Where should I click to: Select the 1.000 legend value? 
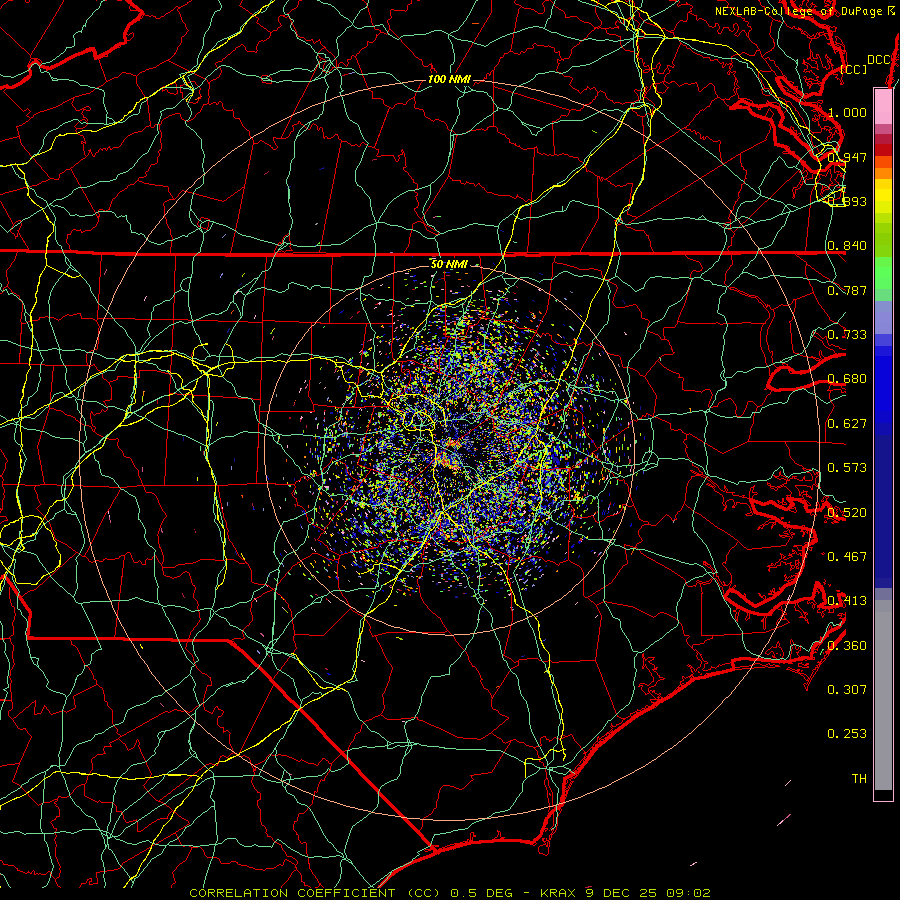[x=847, y=112]
